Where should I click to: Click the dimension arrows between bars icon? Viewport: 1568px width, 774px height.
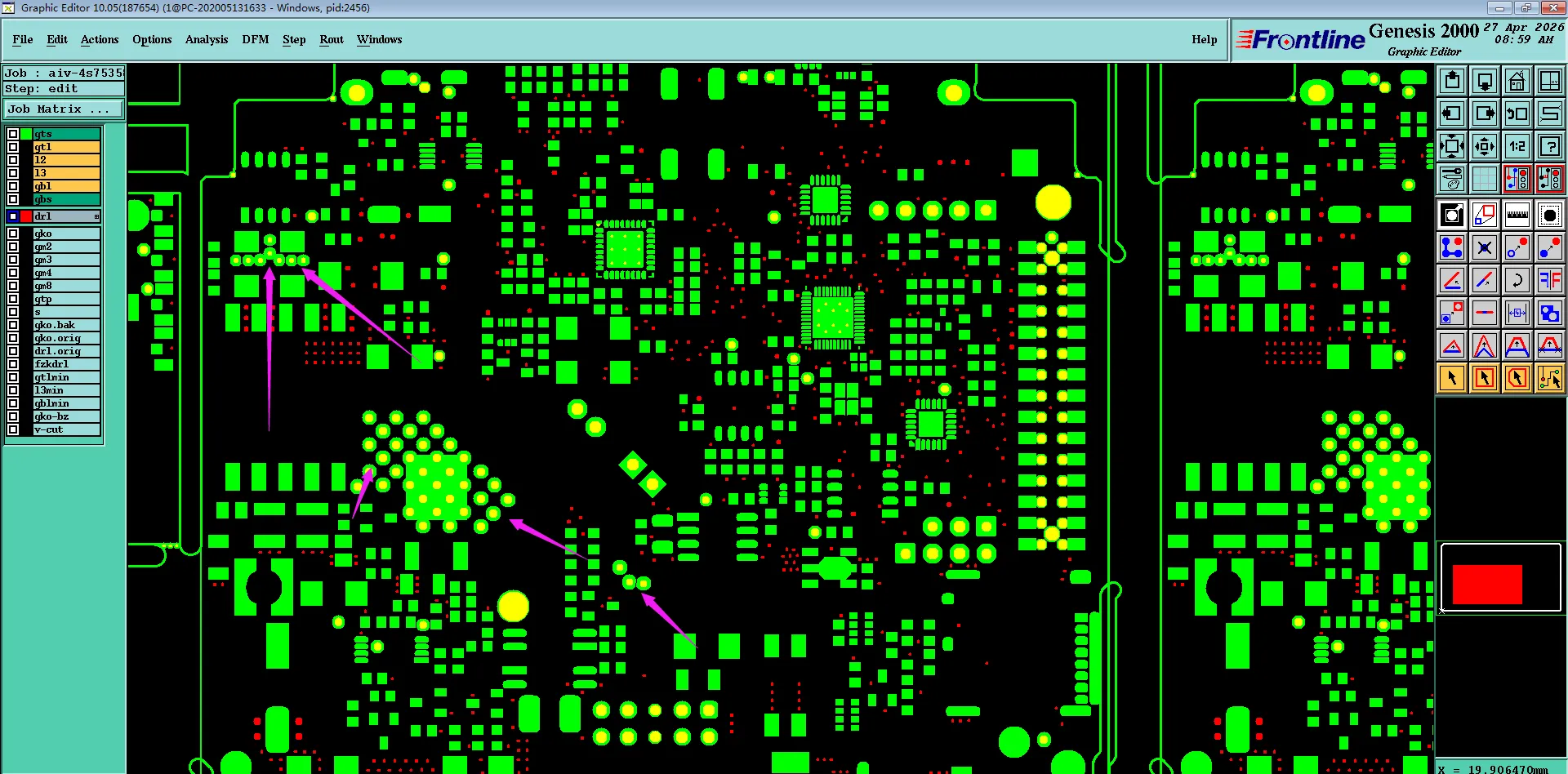point(1517,313)
